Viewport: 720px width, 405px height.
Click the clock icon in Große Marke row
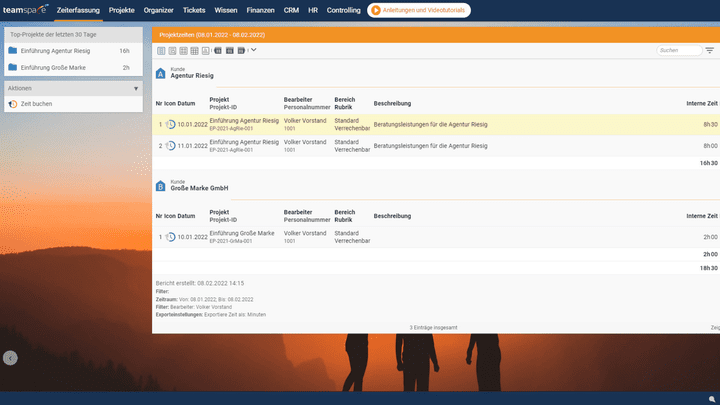[x=171, y=237]
